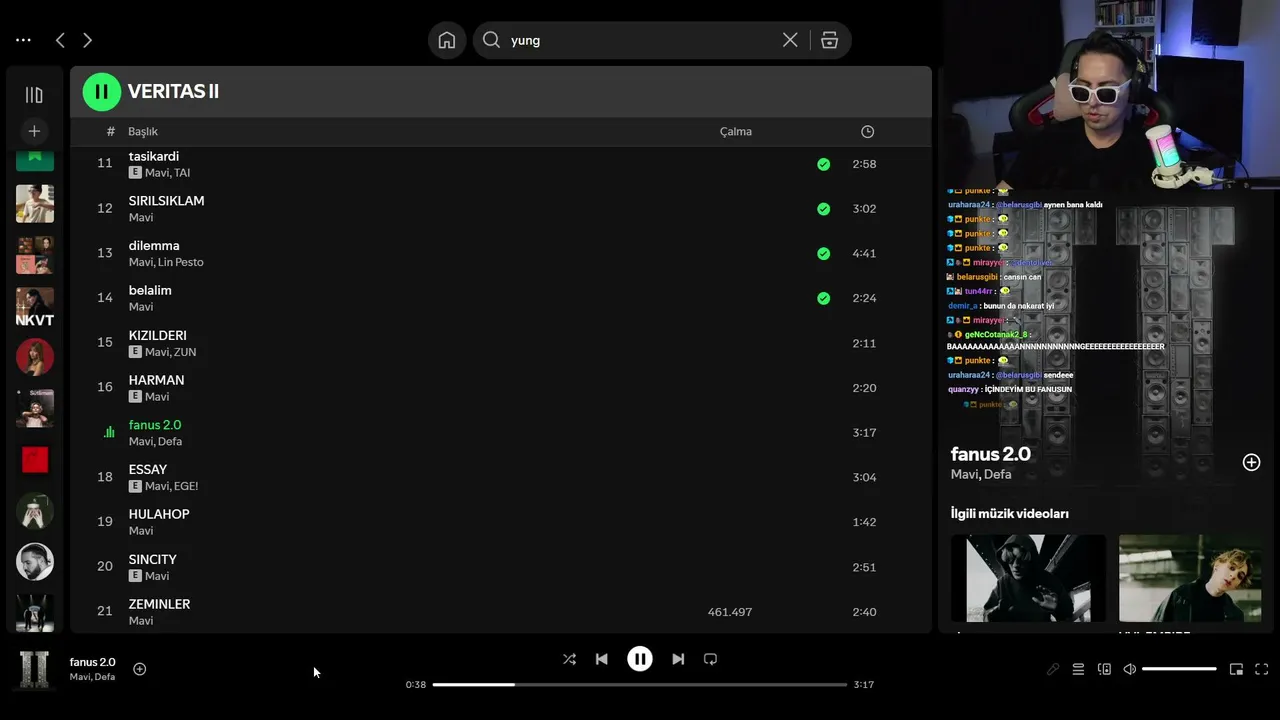Clear the search field with the X

click(790, 40)
